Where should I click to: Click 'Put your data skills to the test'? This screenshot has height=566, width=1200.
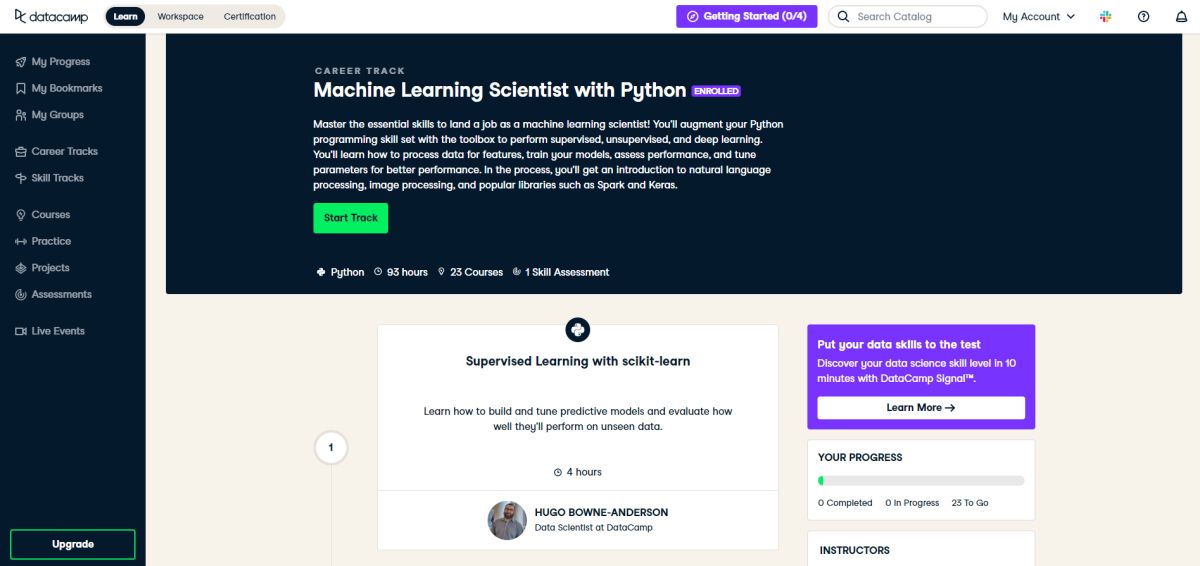pyautogui.click(x=899, y=345)
